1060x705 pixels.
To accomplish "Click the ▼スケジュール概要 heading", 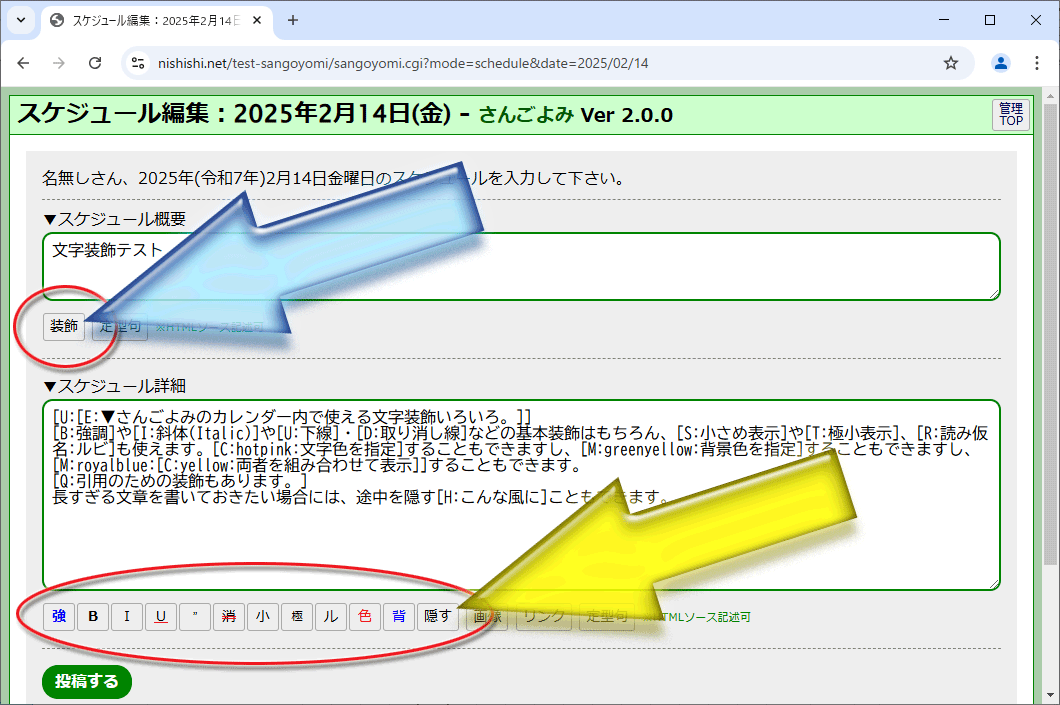I will point(114,219).
